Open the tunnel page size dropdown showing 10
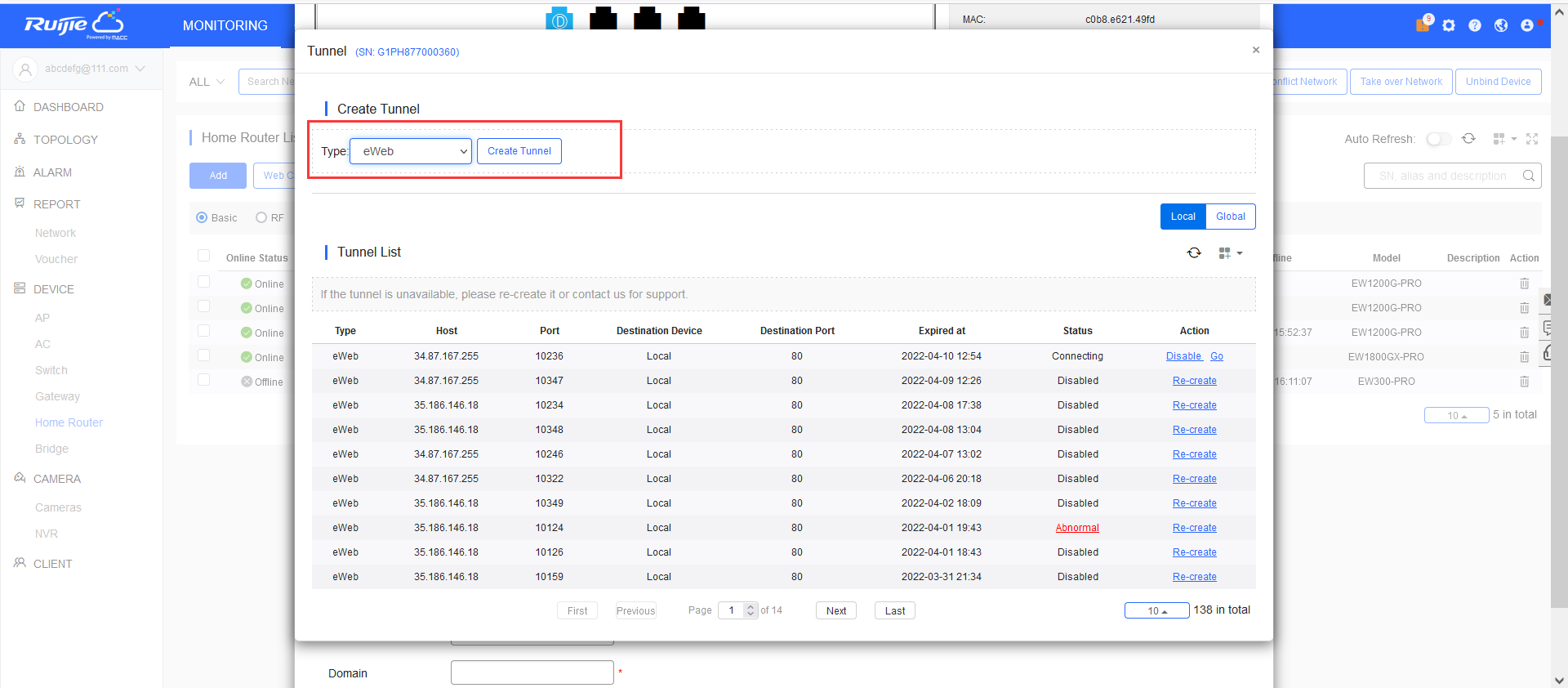Screen dimensions: 1568x688 tap(1156, 610)
